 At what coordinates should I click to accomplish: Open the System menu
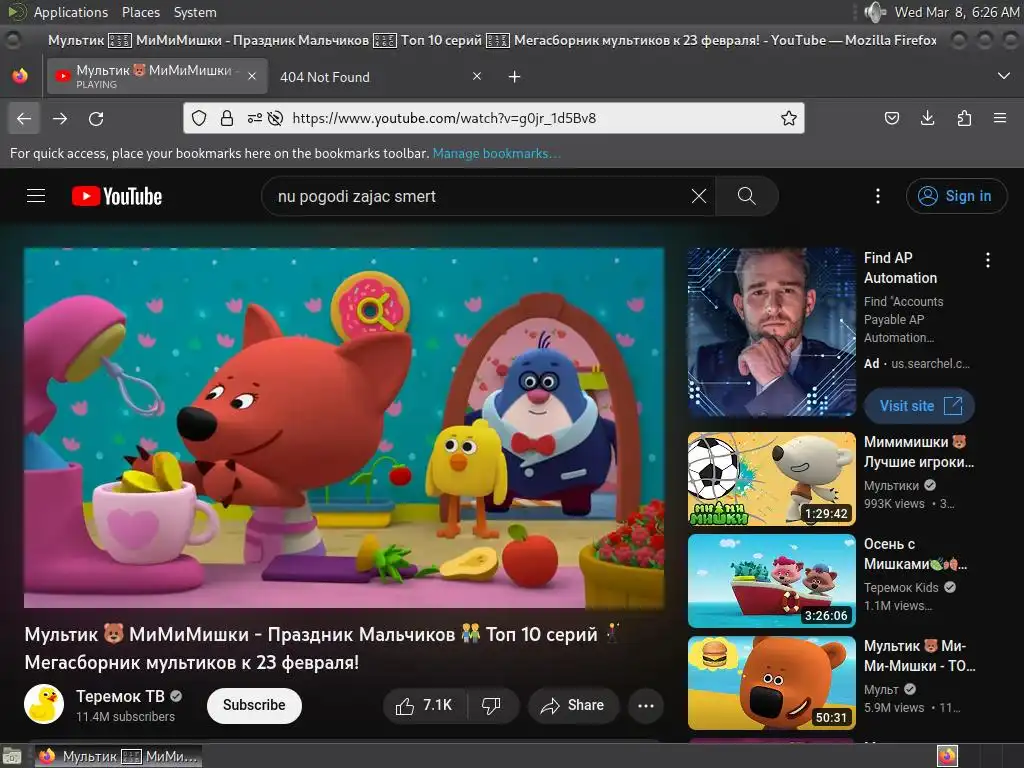pyautogui.click(x=195, y=12)
